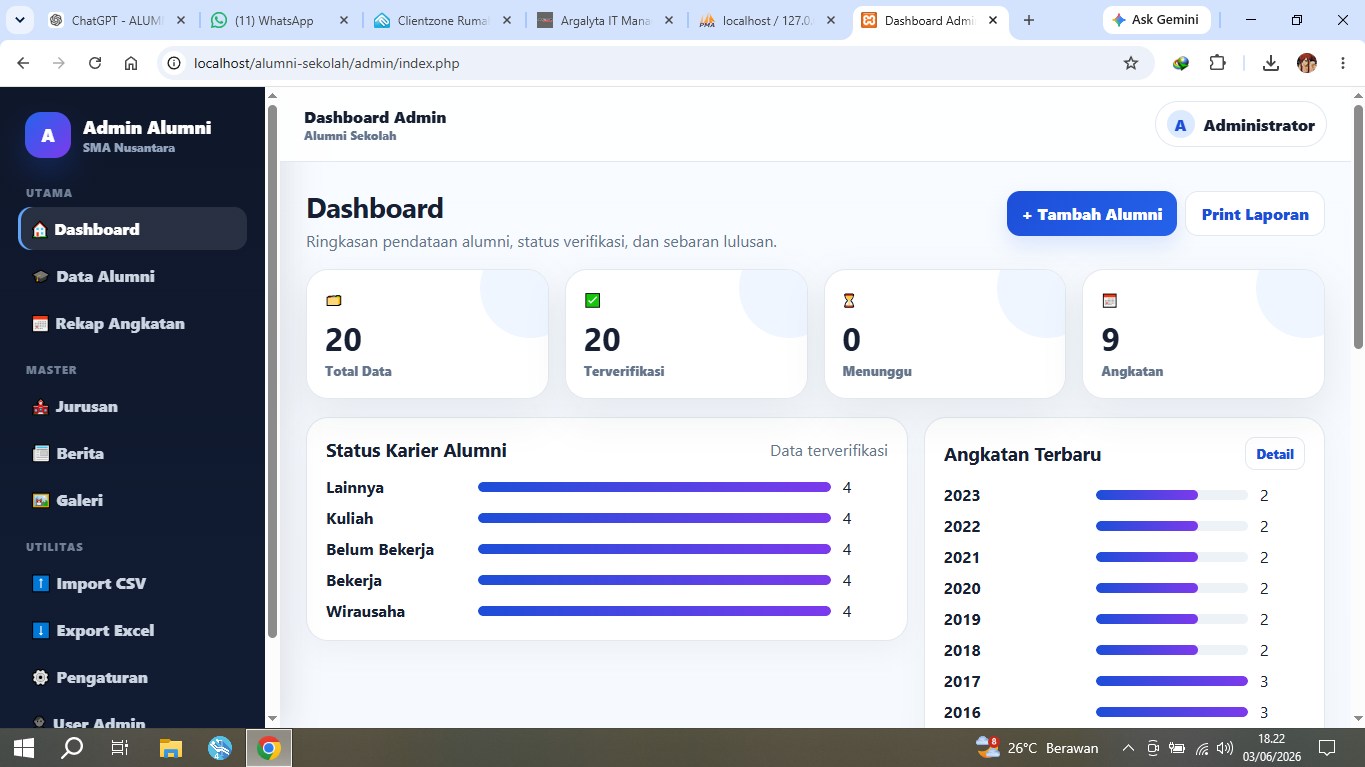Click the 2020 angkatan row label

pyautogui.click(x=962, y=588)
